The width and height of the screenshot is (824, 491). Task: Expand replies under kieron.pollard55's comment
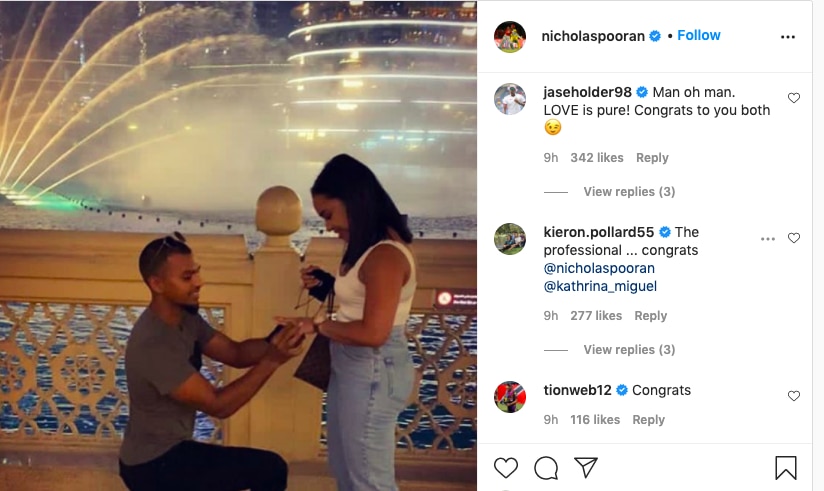coord(629,350)
